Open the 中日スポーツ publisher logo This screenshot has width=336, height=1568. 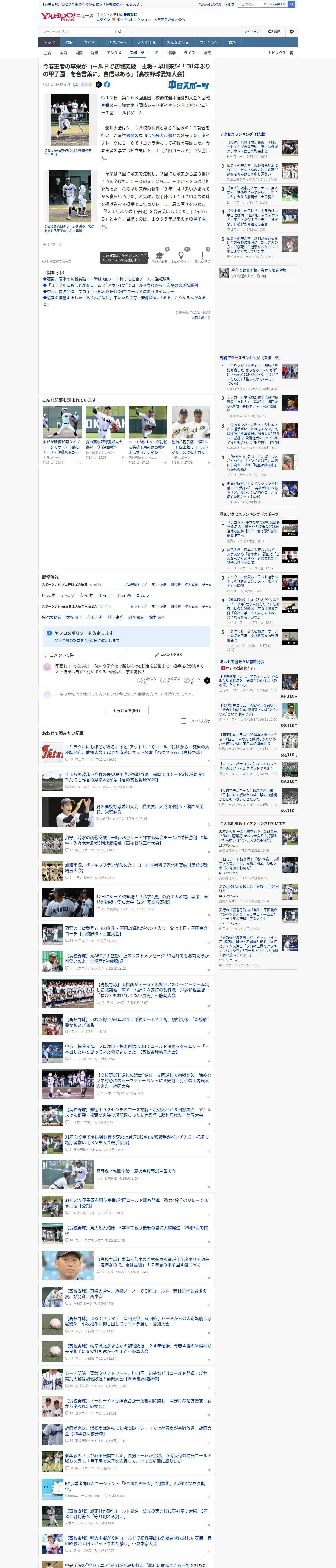188,85
